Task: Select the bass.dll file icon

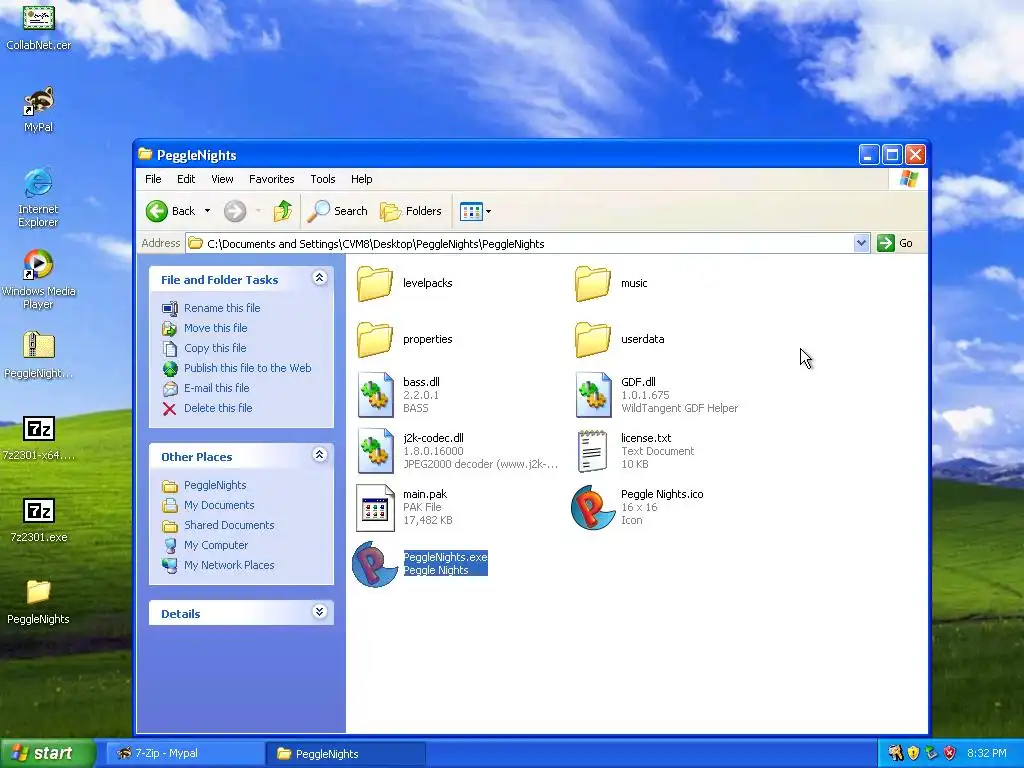Action: 376,395
